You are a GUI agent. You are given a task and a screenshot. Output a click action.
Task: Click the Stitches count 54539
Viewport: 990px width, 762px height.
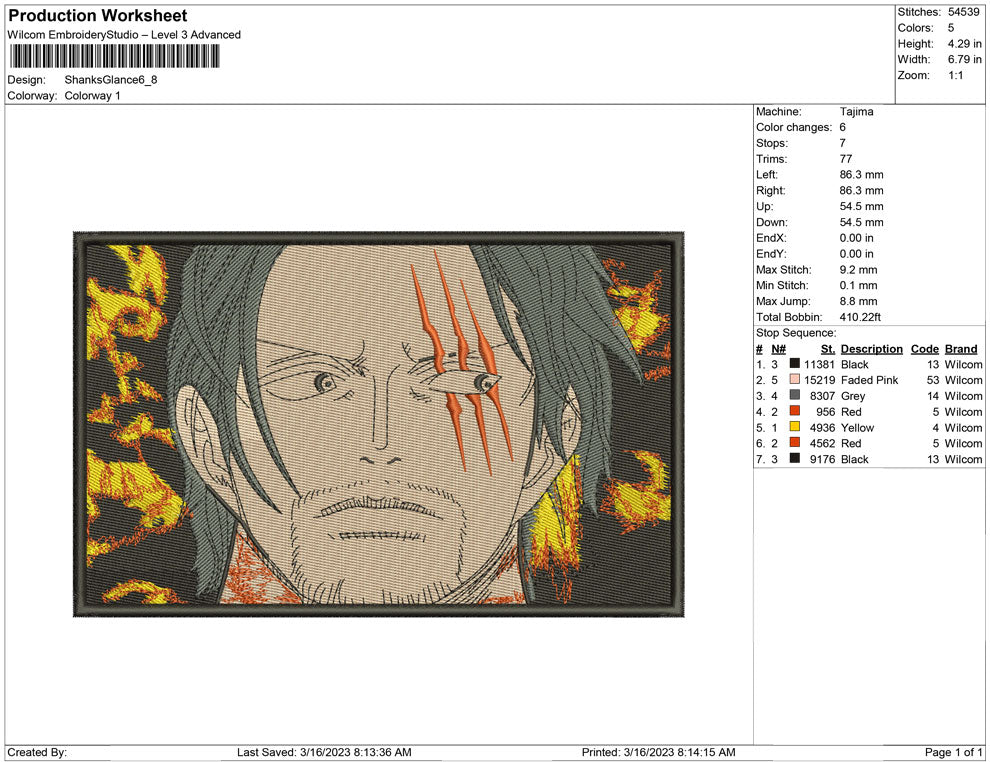[x=963, y=12]
